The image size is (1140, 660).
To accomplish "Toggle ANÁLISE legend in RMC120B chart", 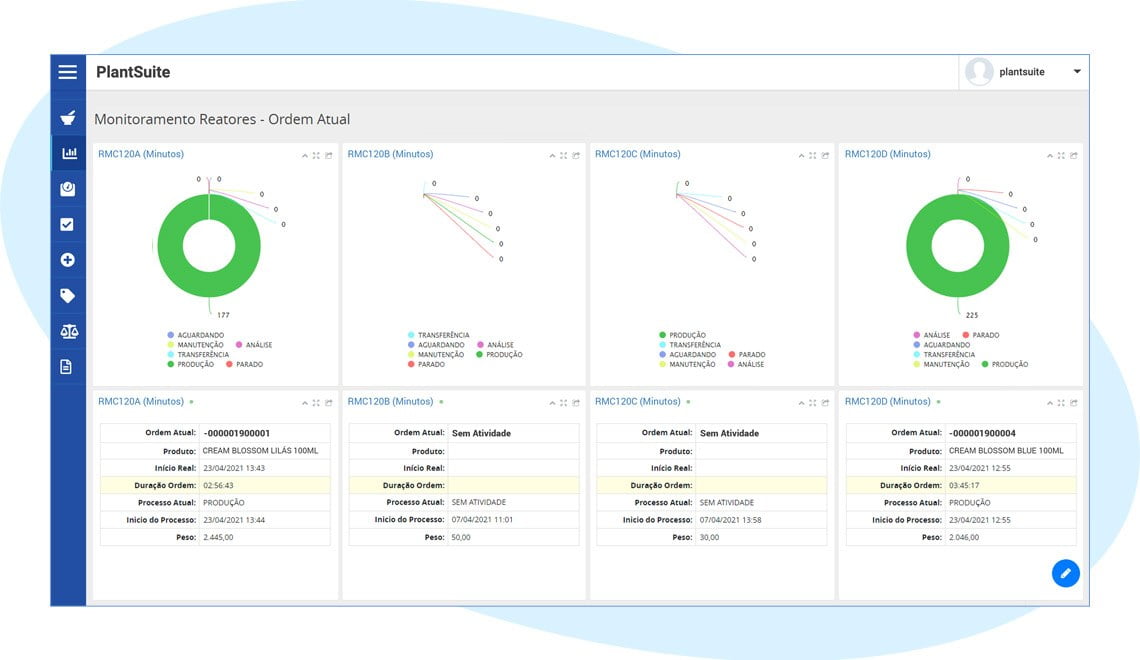I will pos(495,345).
